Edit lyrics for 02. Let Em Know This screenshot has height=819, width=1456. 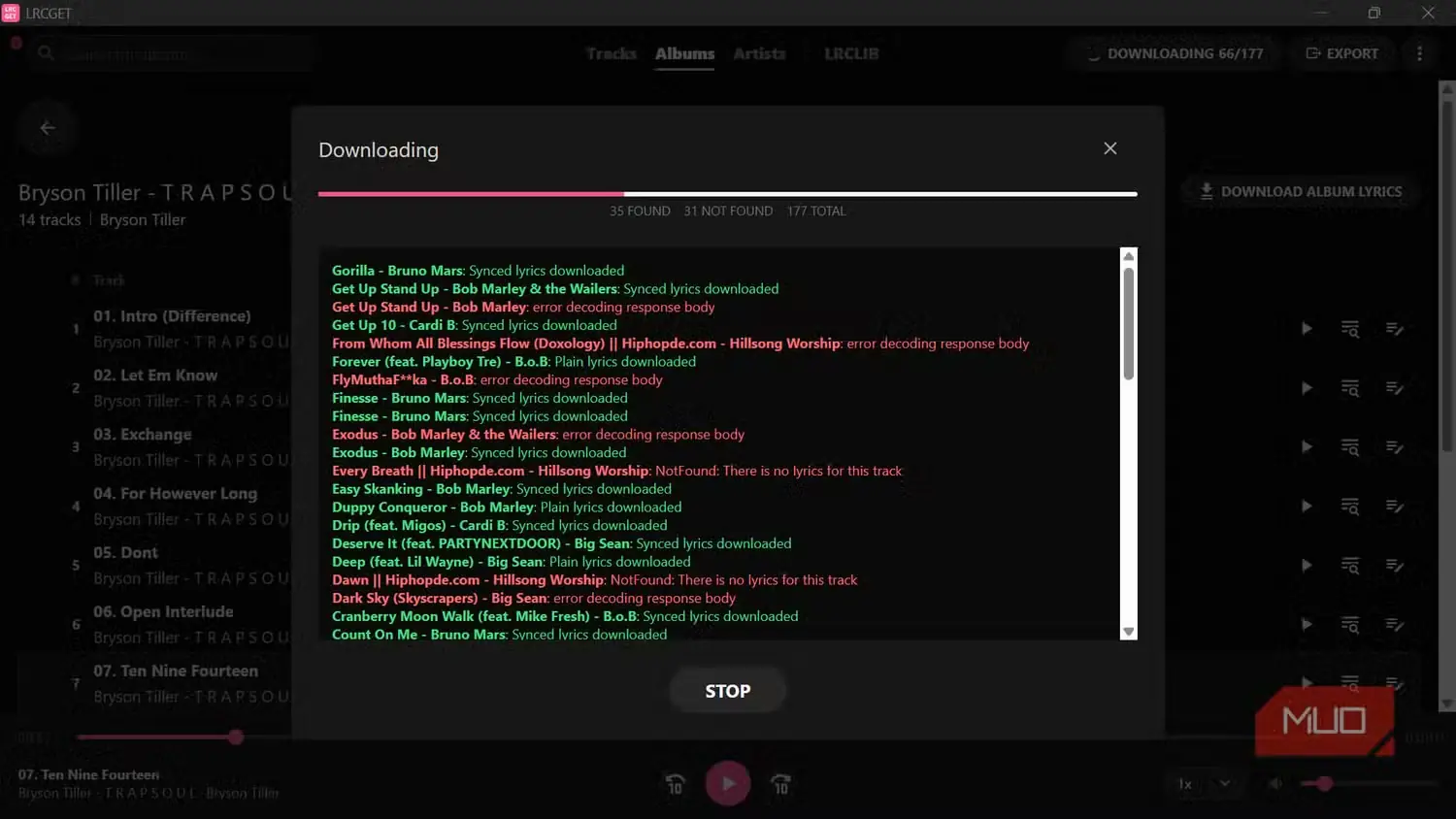click(1395, 388)
